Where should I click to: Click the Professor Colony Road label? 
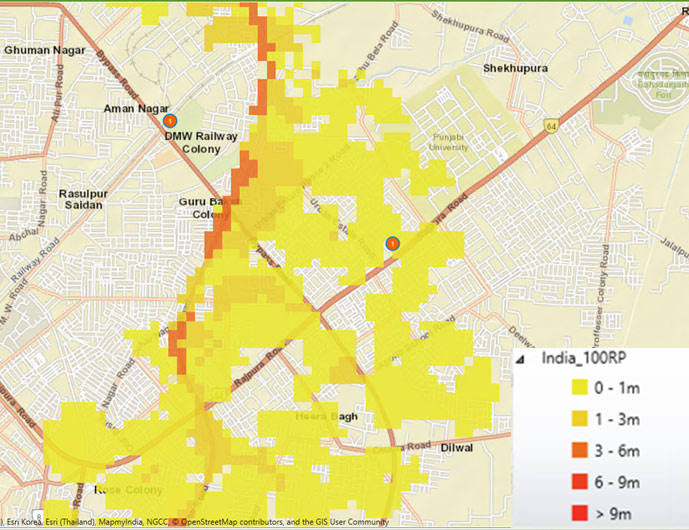click(x=600, y=297)
